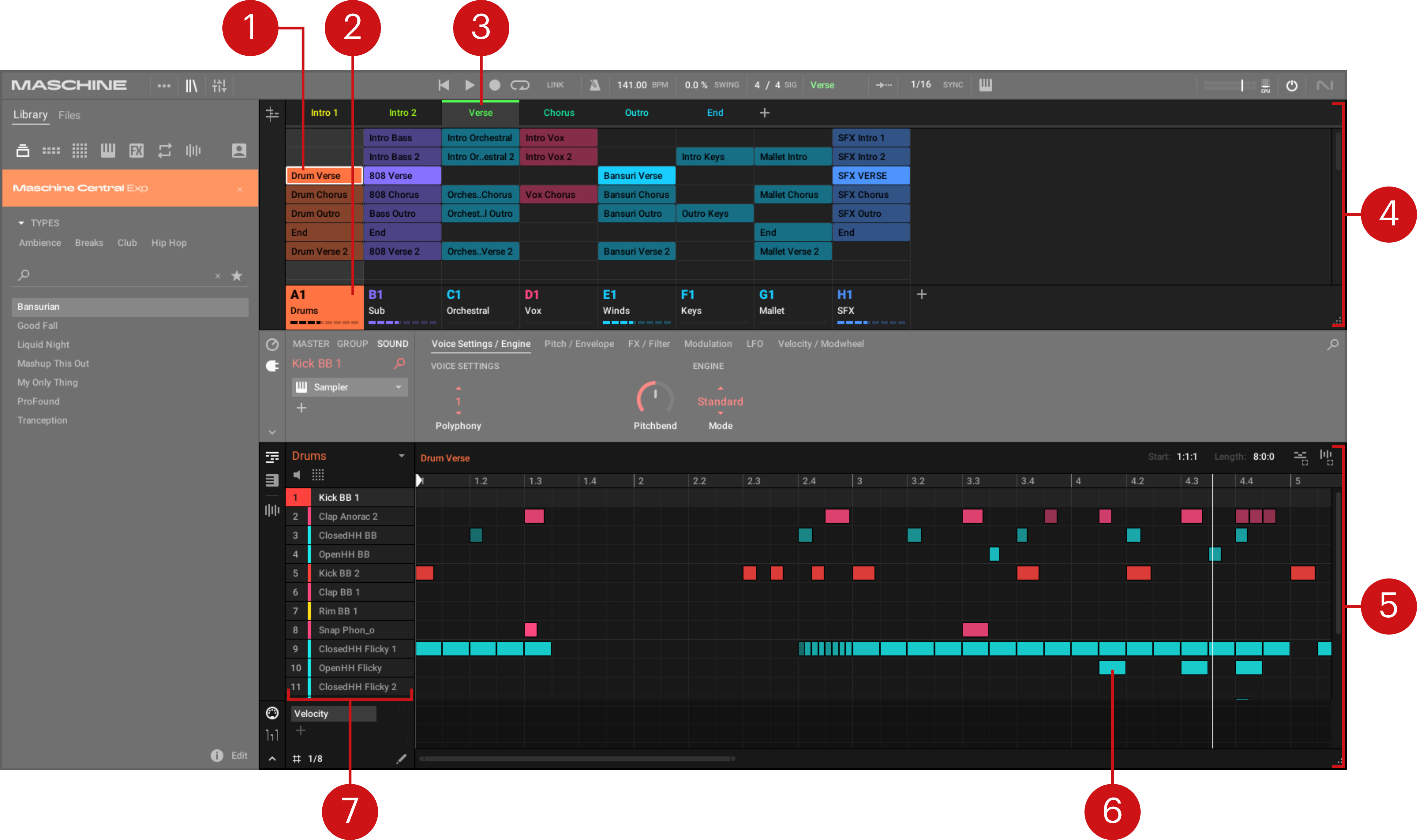Select the Instruments keyboard icon in browser

click(108, 150)
